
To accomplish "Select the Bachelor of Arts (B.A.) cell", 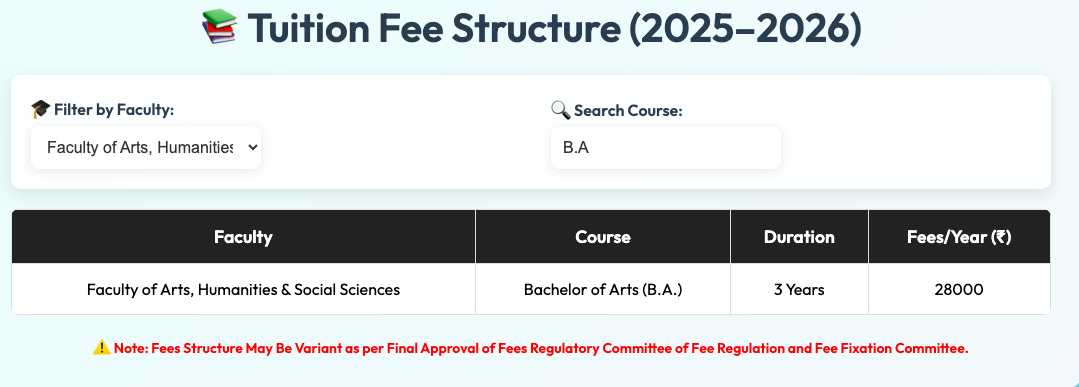I will coord(603,289).
